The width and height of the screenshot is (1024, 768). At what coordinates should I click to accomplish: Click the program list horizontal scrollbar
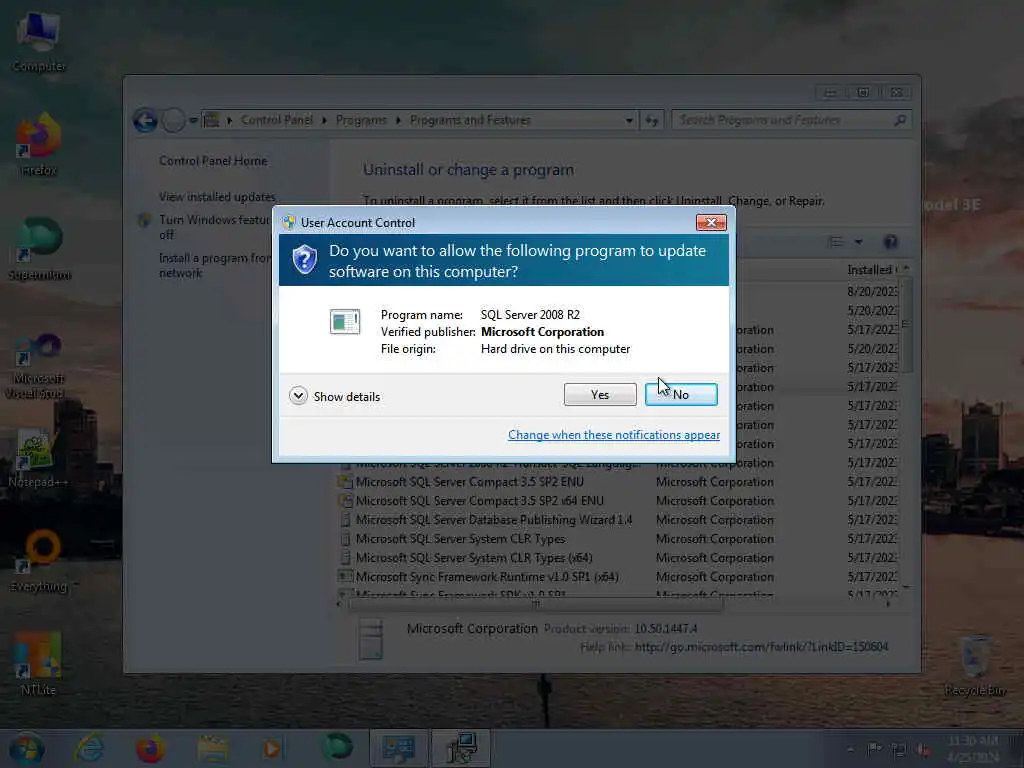pyautogui.click(x=536, y=604)
